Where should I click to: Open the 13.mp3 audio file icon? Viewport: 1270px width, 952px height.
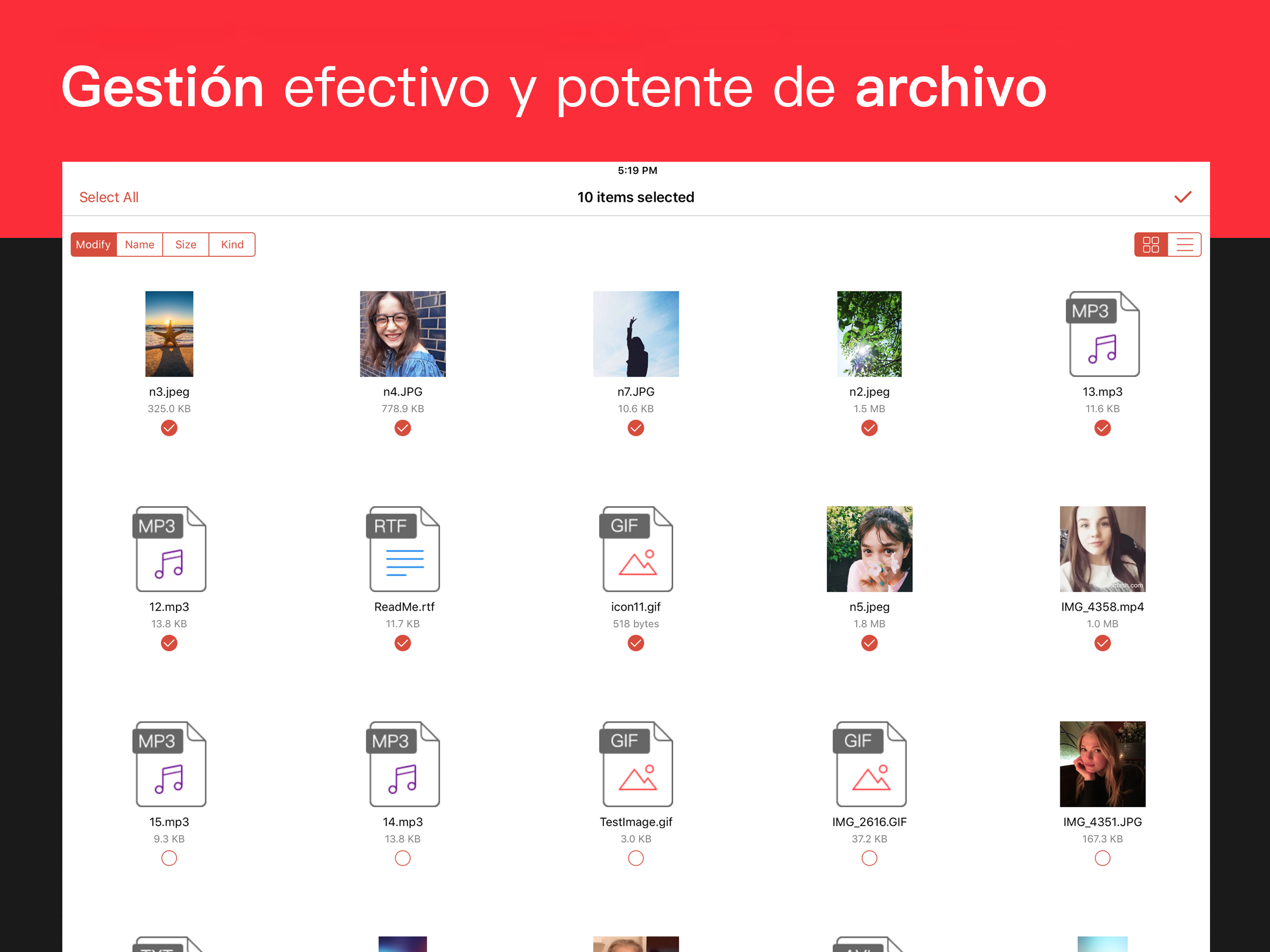click(1102, 334)
